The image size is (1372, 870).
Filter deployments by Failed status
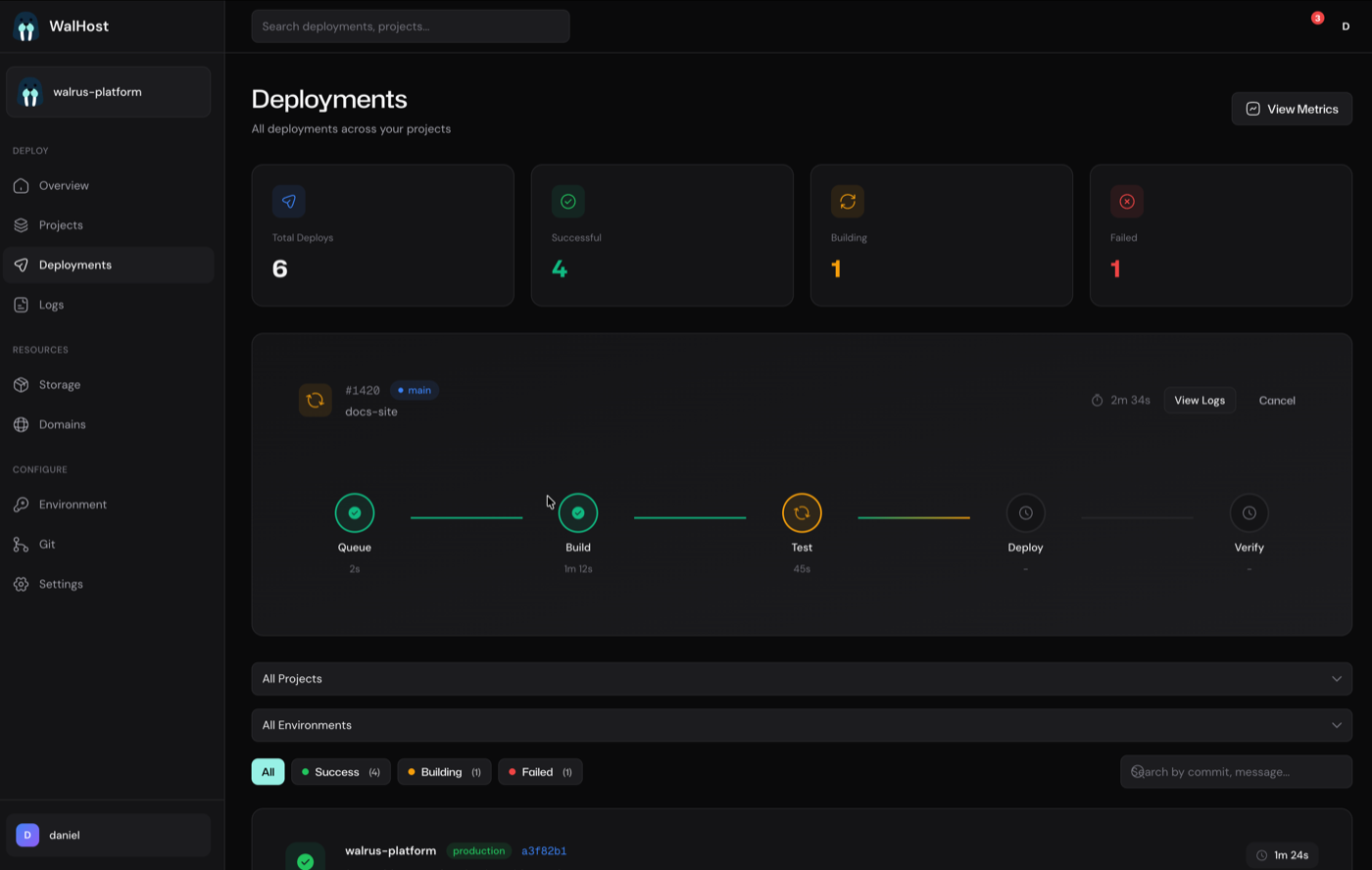540,772
